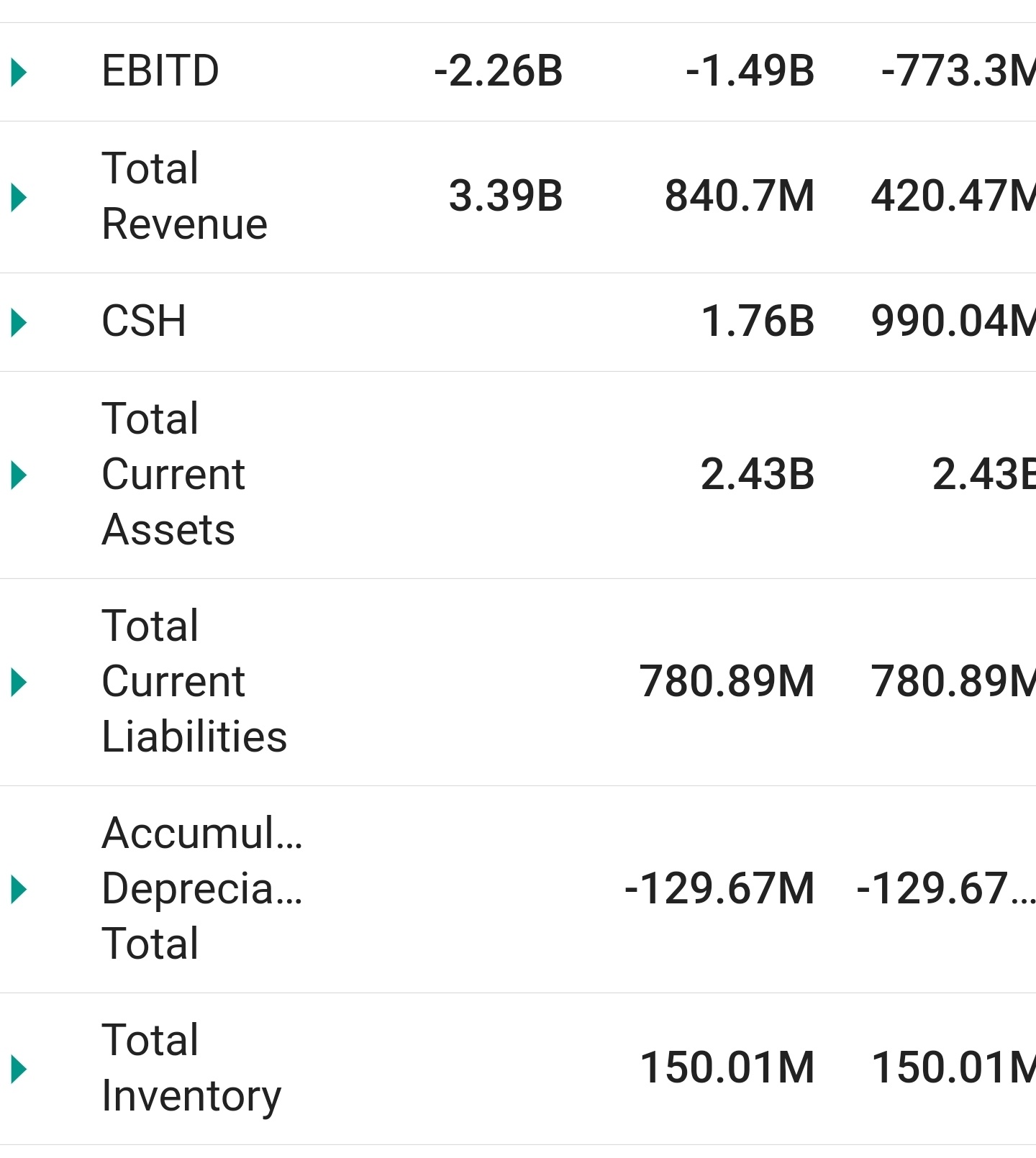Screen dimensions: 1036x1158
Task: Click the EBITD value -1.49B
Action: tap(750, 71)
